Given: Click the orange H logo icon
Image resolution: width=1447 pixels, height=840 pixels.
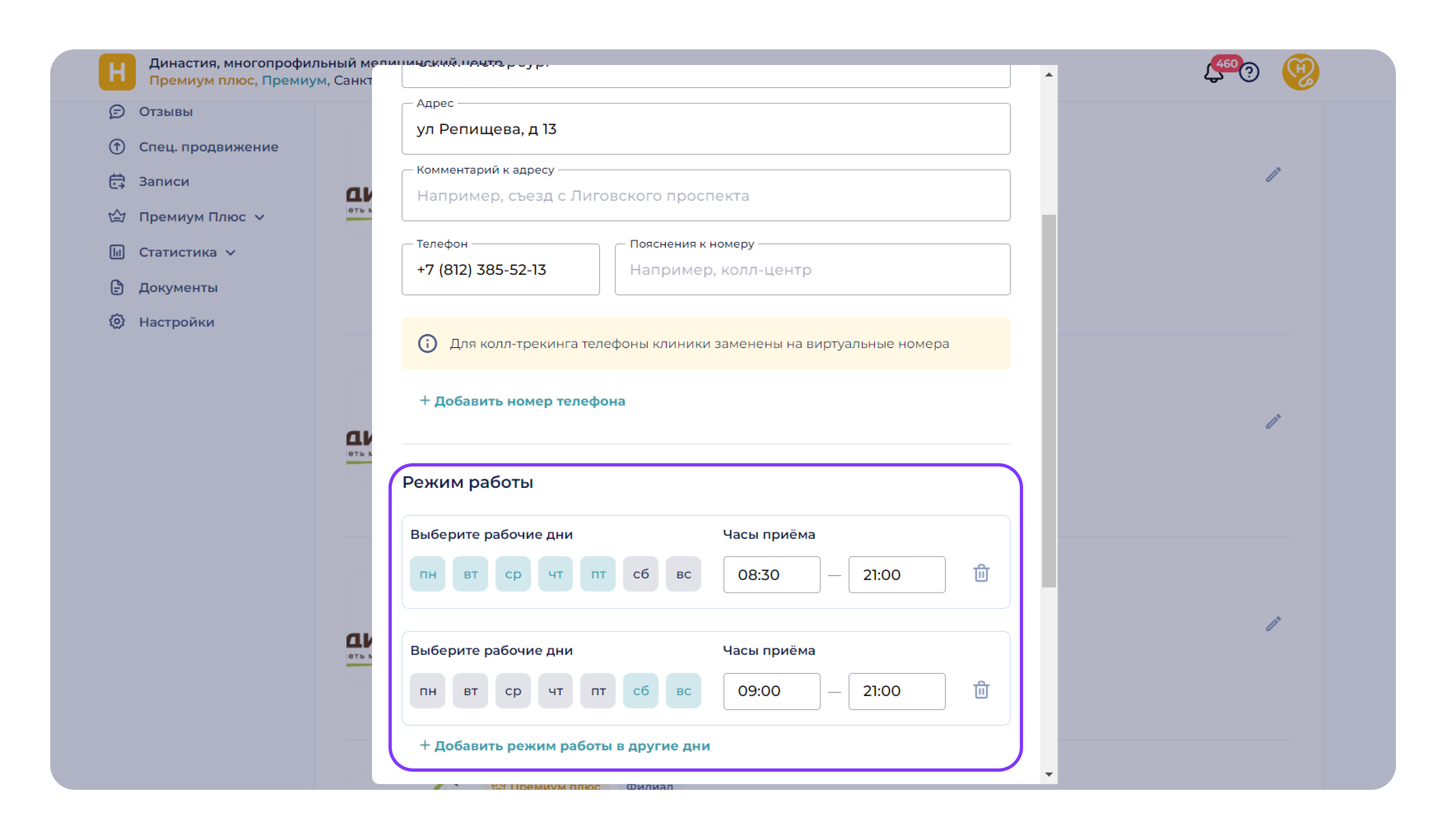Looking at the screenshot, I should click(117, 72).
